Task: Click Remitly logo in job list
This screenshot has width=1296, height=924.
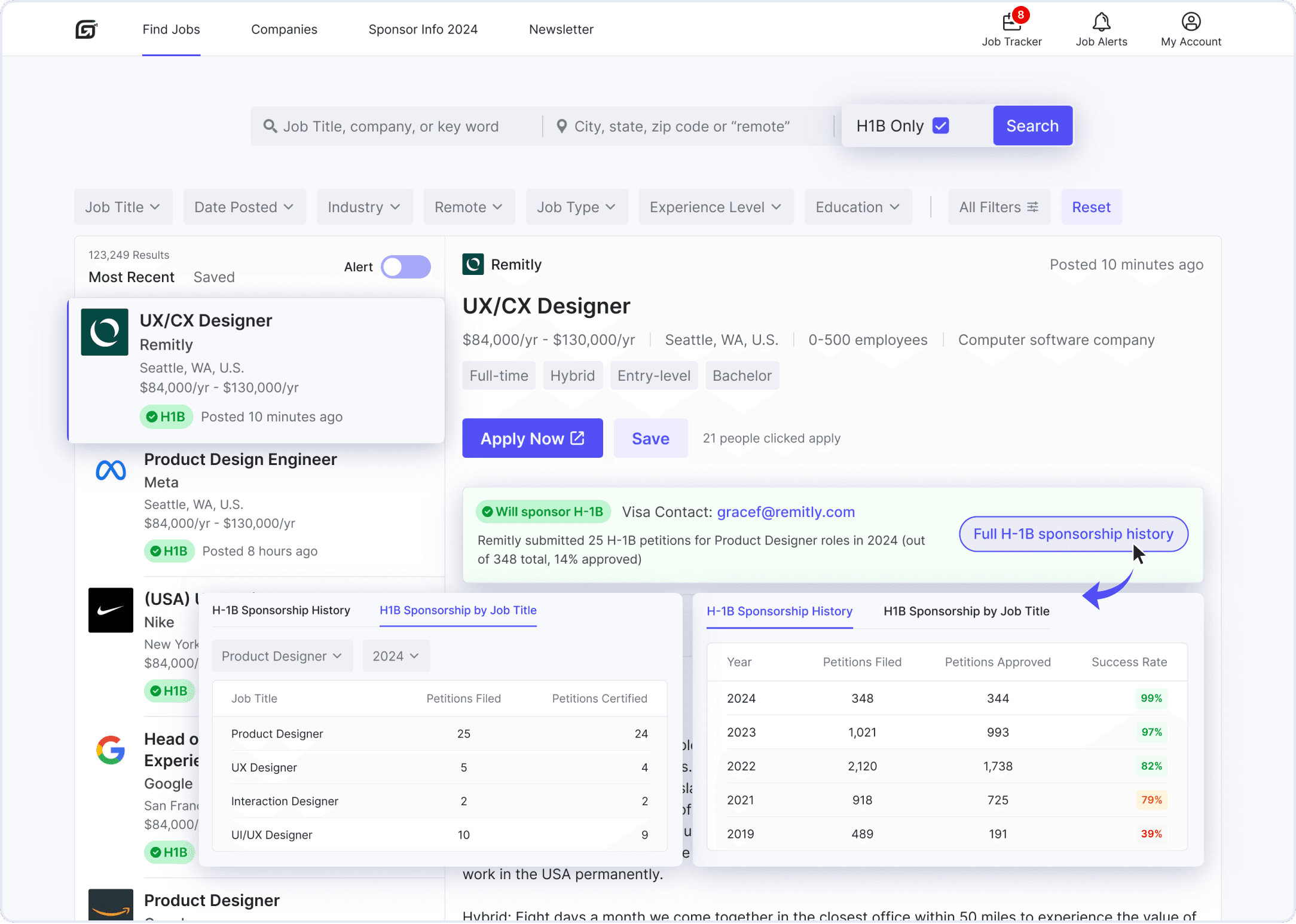Action: 105,332
